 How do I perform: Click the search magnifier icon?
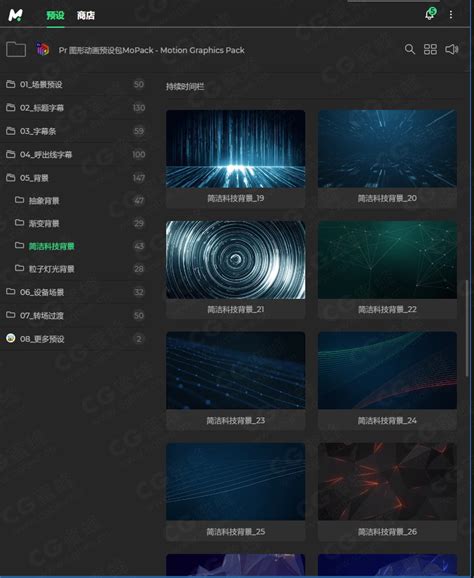(x=409, y=49)
